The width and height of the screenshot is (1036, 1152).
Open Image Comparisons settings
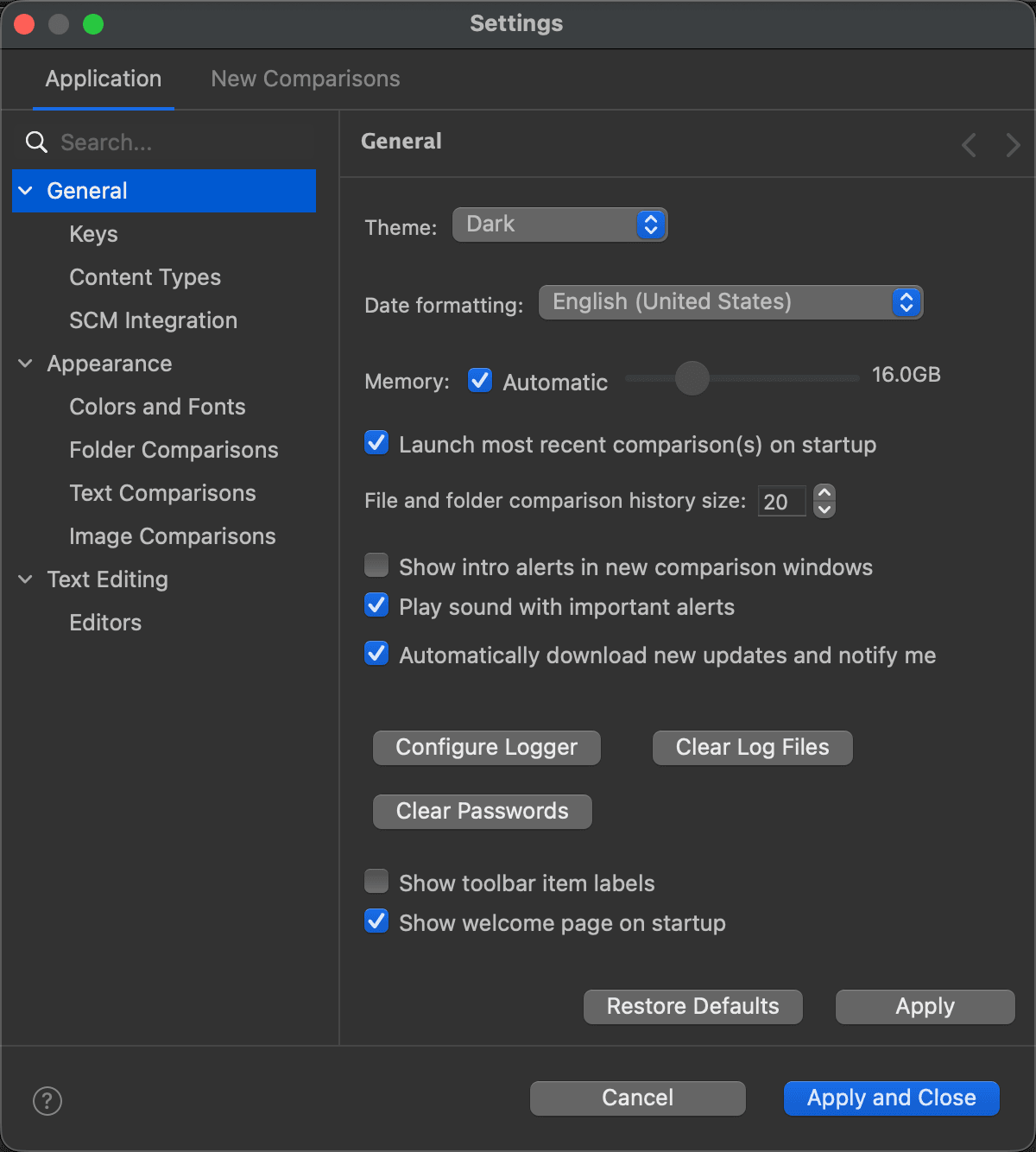pos(173,536)
